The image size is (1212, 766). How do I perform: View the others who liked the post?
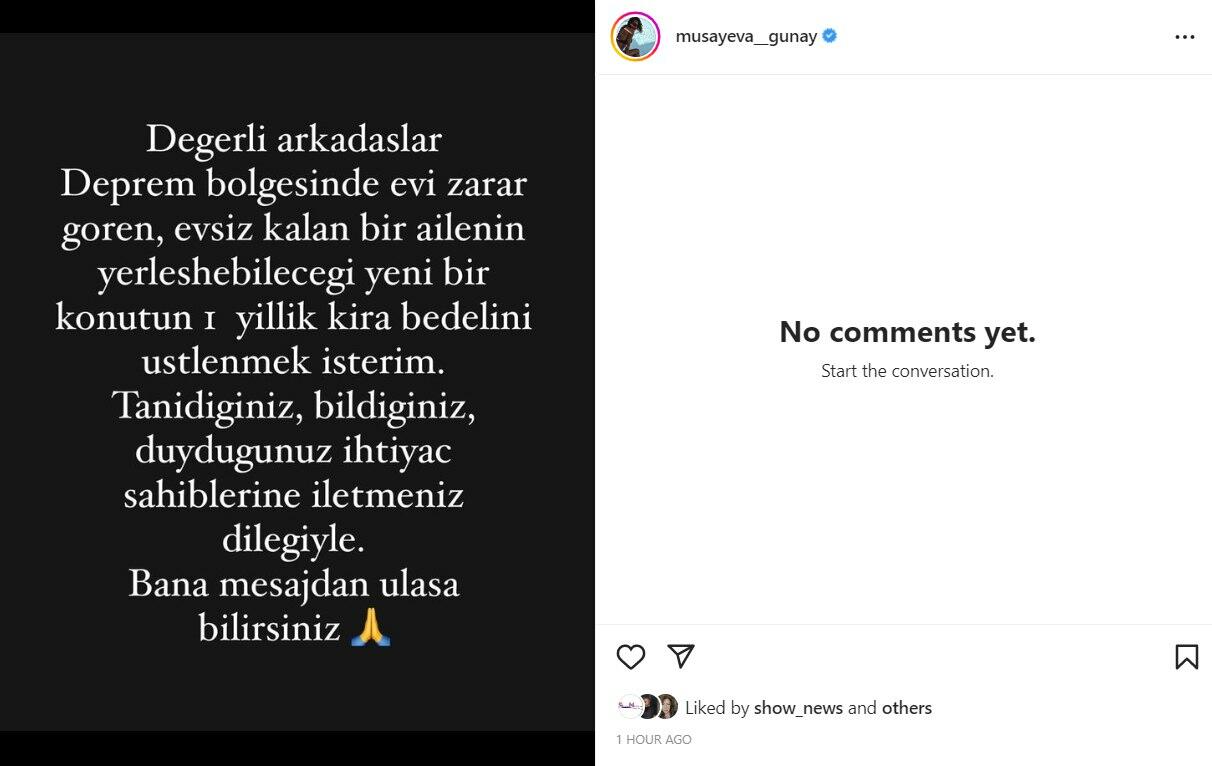[906, 708]
